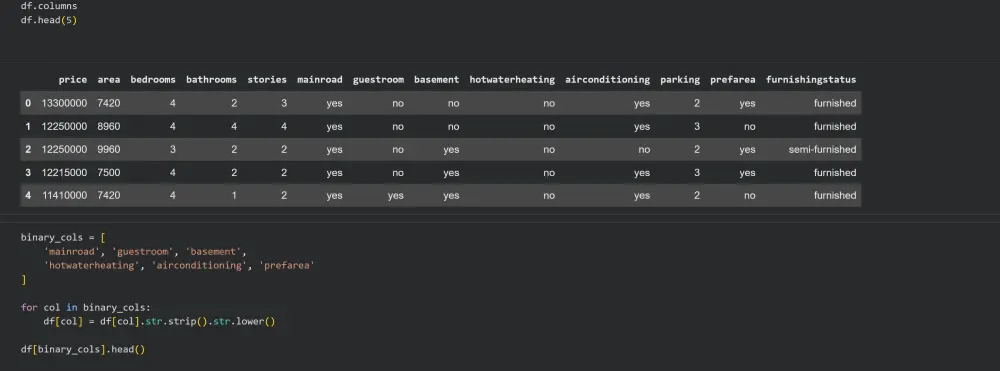This screenshot has width=1000, height=371.
Task: Click the 'guestroom' column header
Action: coord(378,80)
